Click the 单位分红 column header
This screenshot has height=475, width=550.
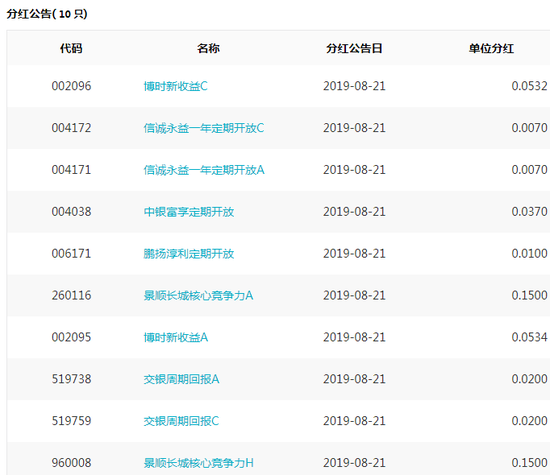coord(491,48)
